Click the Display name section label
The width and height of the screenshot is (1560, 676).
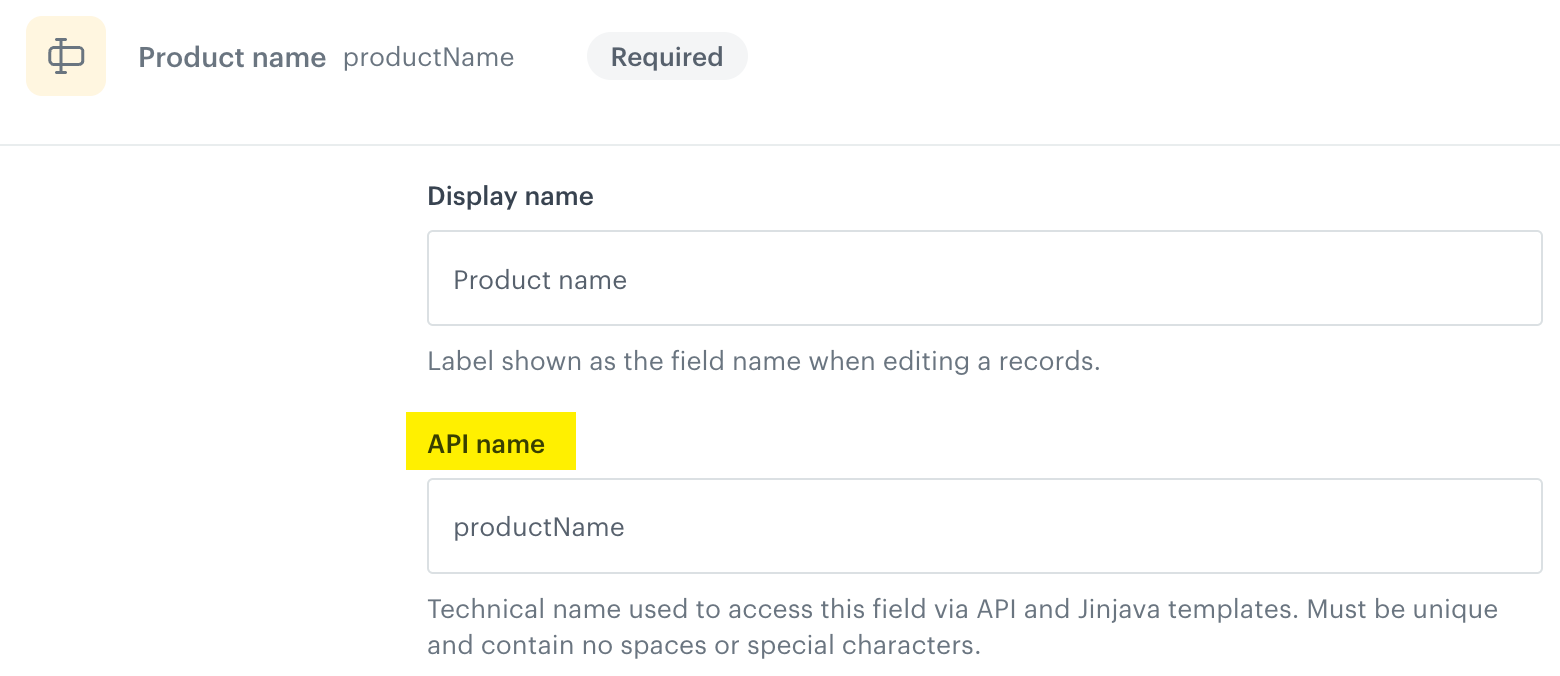510,196
